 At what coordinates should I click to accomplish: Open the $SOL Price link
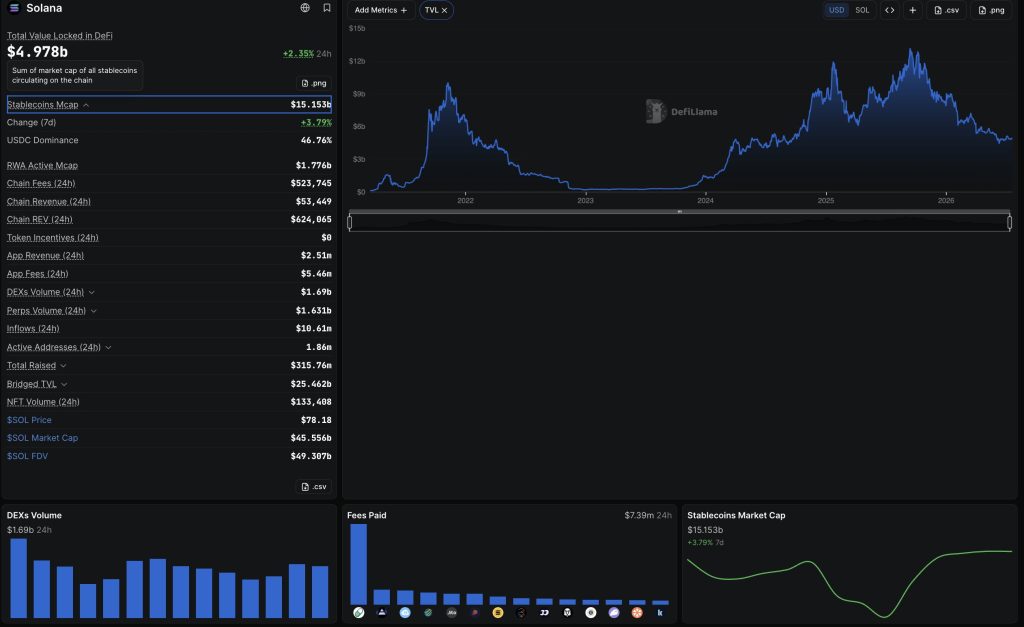pyautogui.click(x=29, y=420)
